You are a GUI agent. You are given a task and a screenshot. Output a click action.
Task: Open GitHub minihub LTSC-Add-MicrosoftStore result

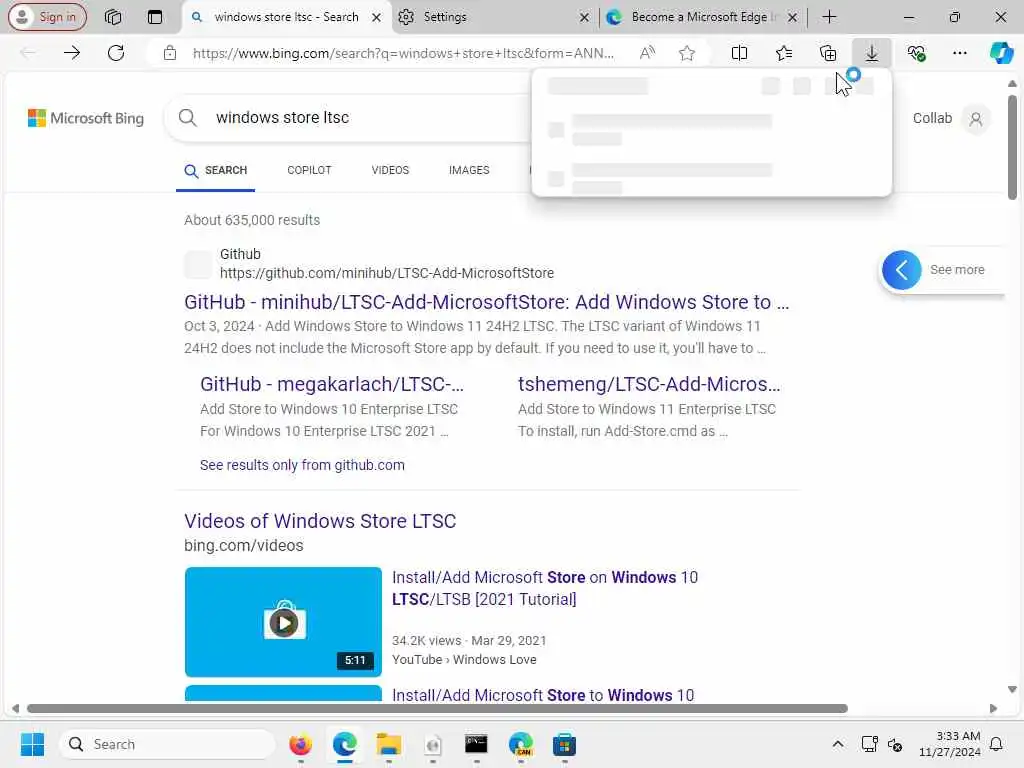(x=487, y=302)
